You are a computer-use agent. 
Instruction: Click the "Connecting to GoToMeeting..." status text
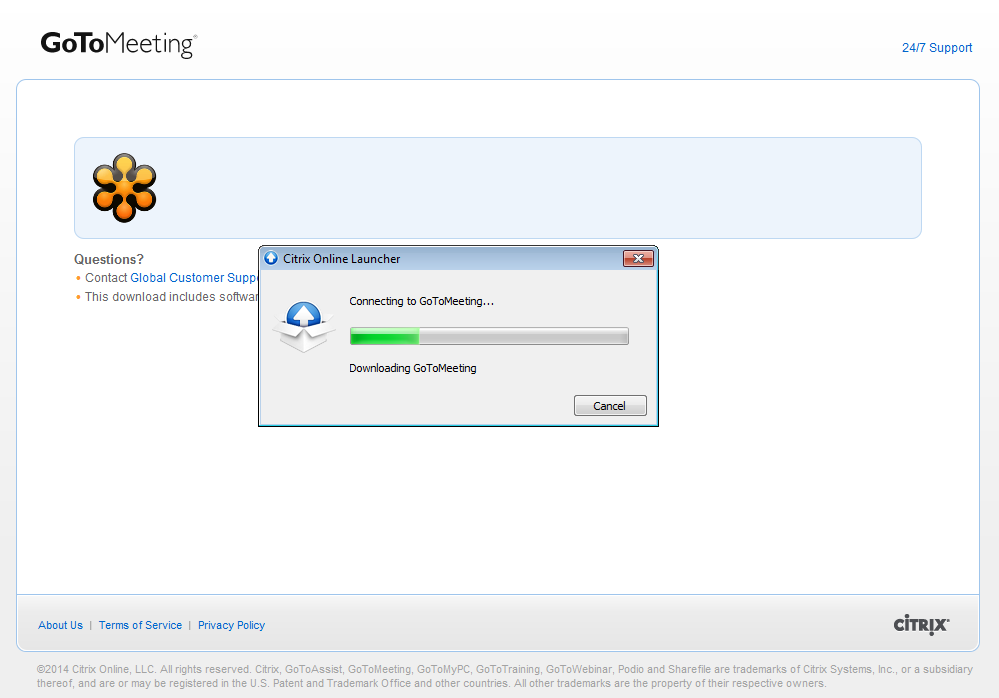421,301
